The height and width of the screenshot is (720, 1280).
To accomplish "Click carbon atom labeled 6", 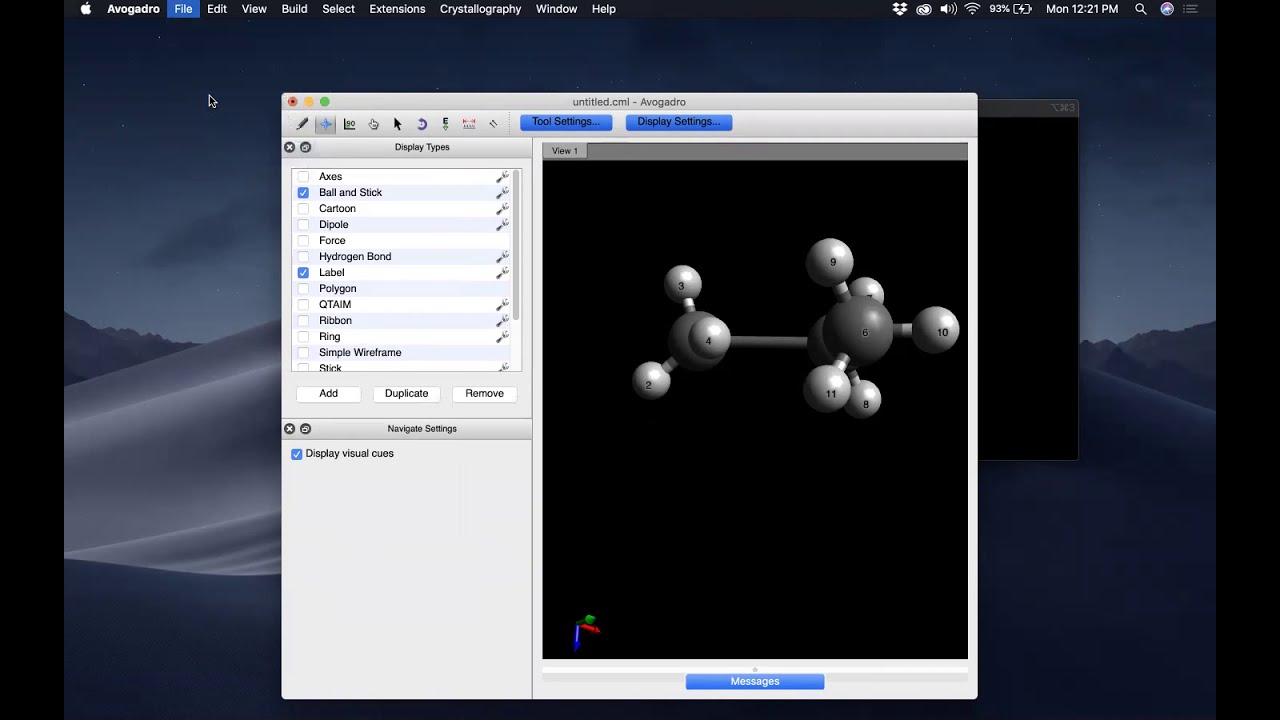I will [858, 332].
